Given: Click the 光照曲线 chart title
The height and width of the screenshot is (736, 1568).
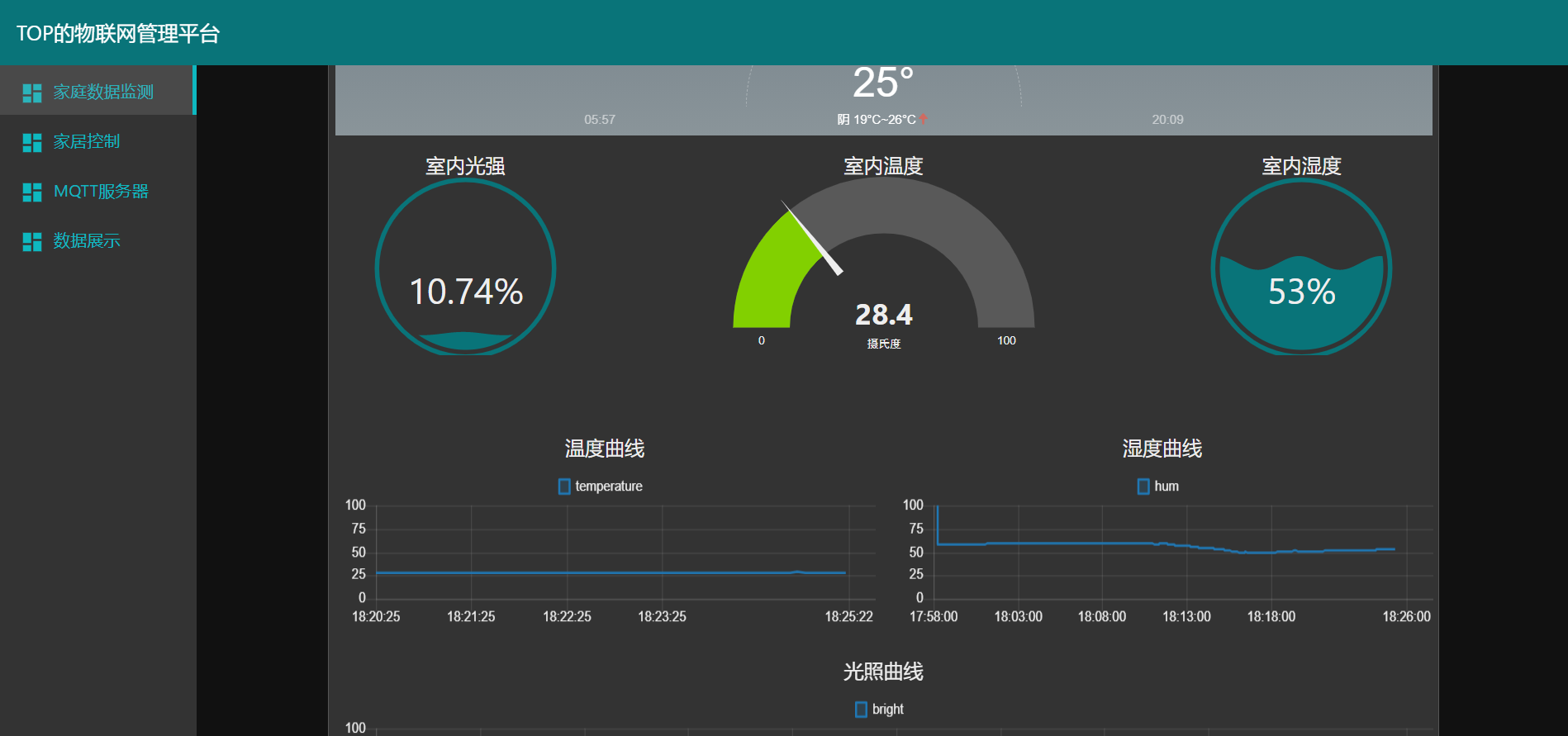Looking at the screenshot, I should click(x=883, y=672).
